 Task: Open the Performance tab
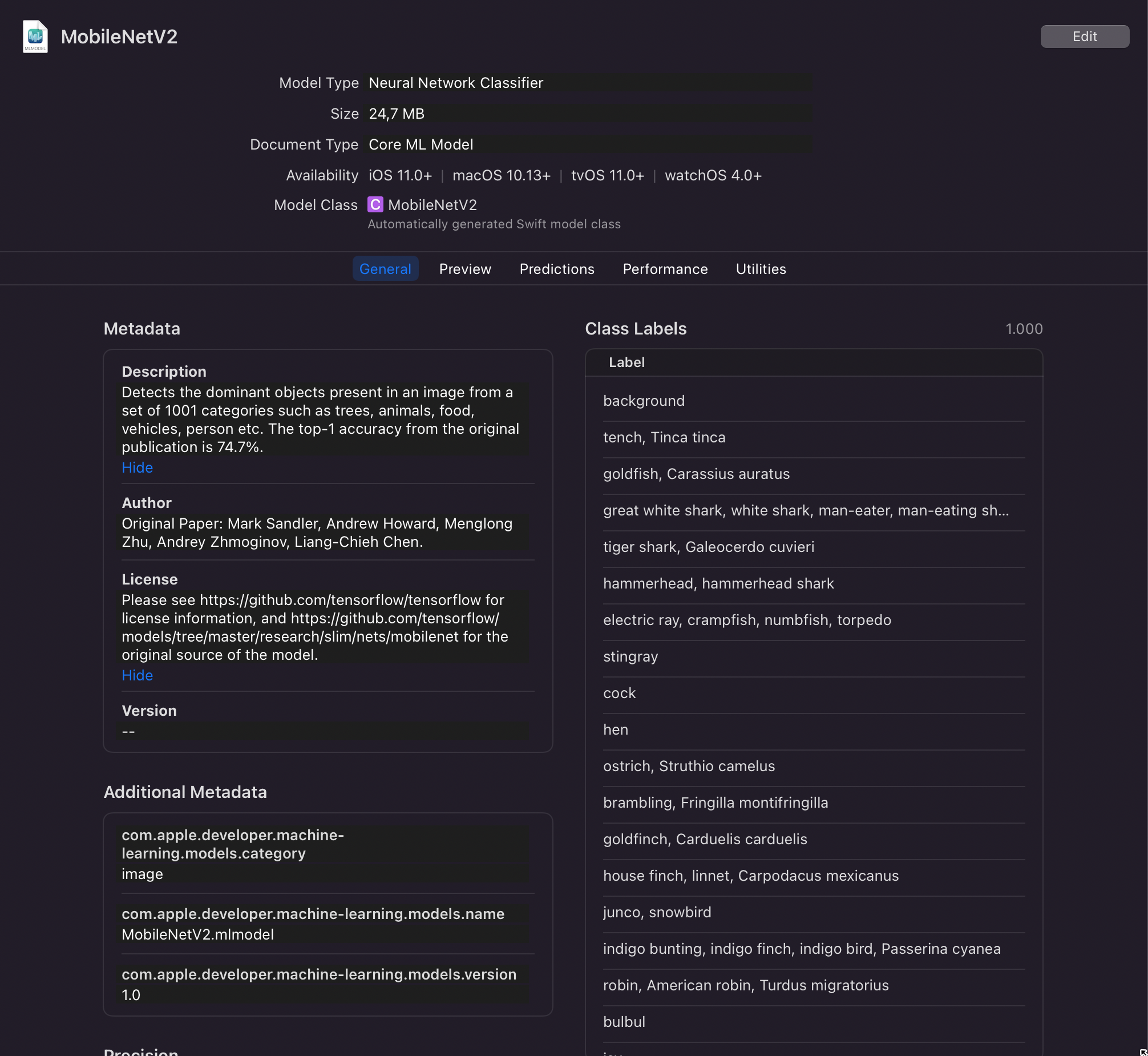point(664,269)
